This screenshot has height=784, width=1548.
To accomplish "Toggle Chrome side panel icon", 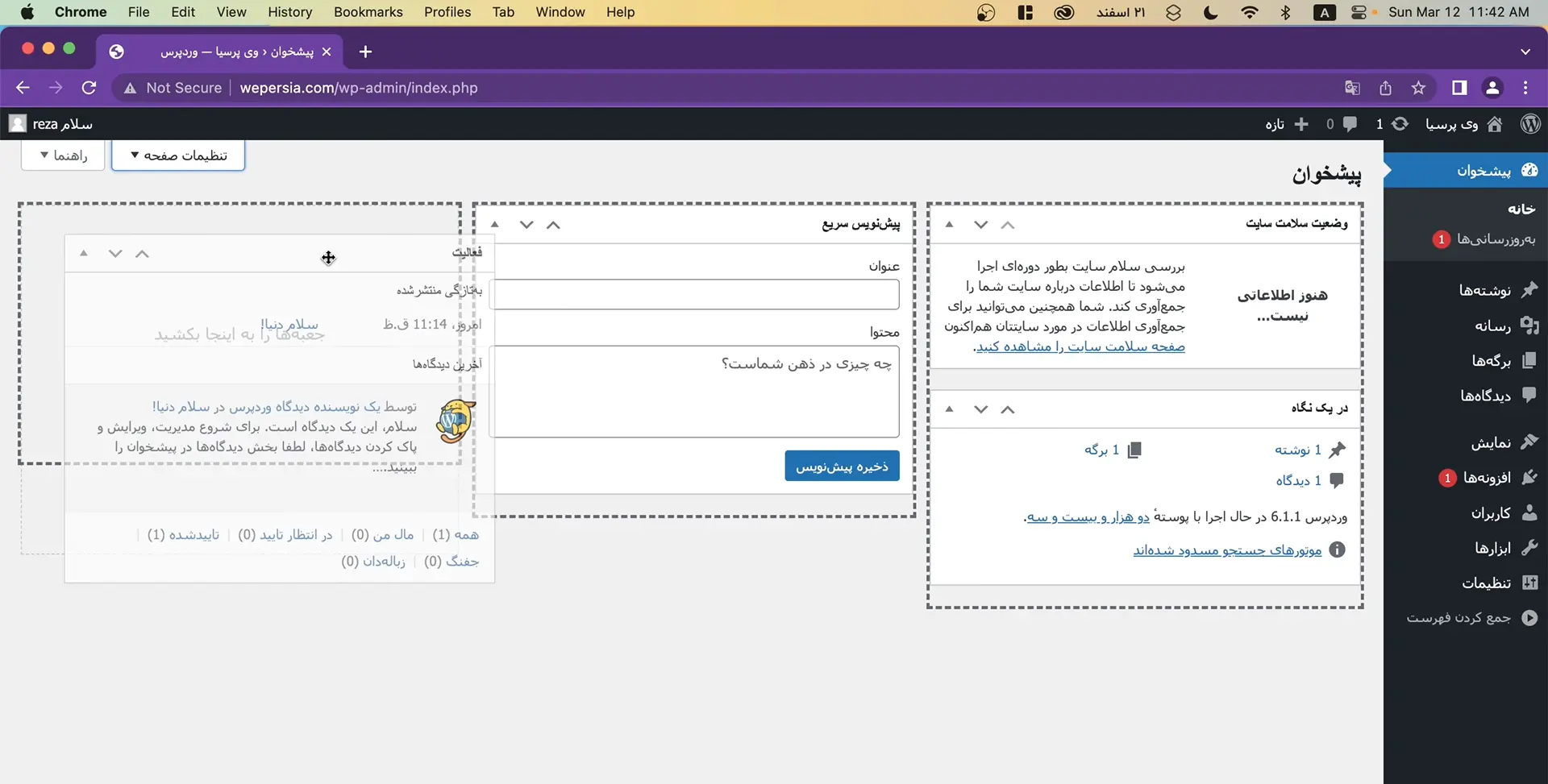I will 1459,88.
